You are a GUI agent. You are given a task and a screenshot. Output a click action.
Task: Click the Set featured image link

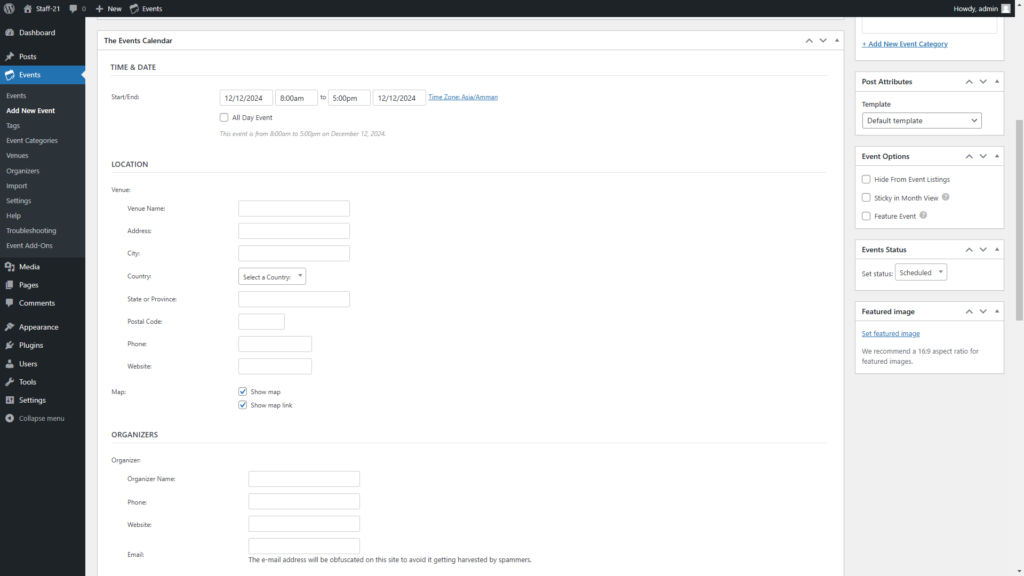tap(890, 333)
